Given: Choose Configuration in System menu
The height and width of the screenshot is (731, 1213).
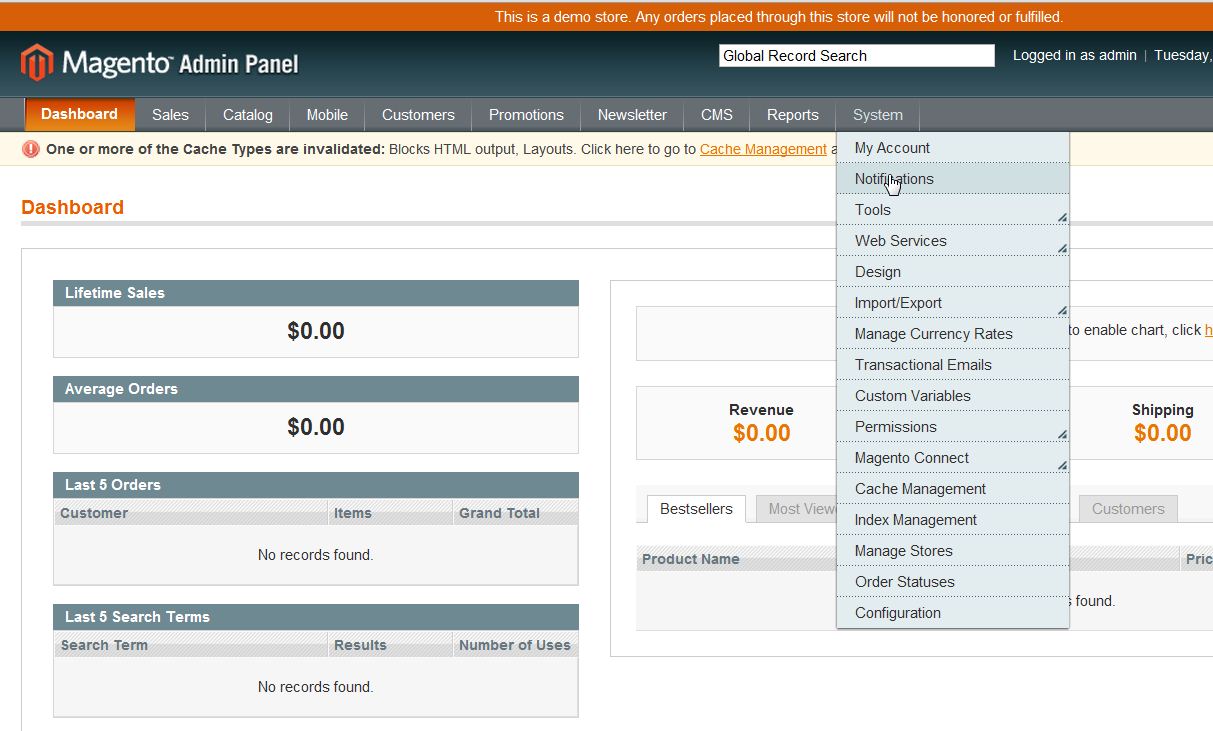Looking at the screenshot, I should pos(897,613).
